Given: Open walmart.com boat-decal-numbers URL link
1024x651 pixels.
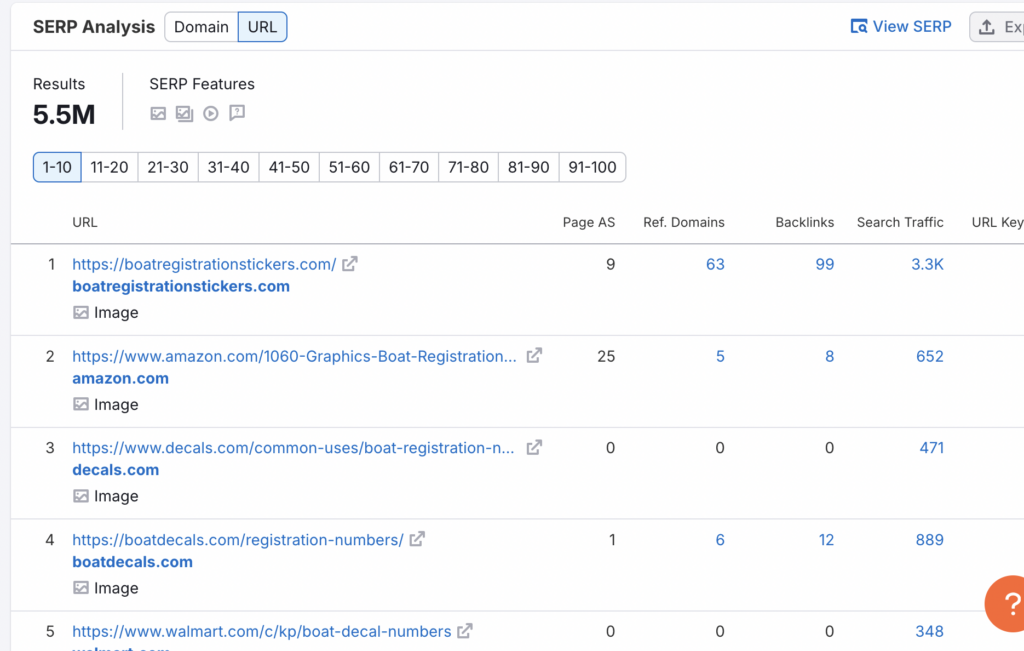Looking at the screenshot, I should click(261, 631).
